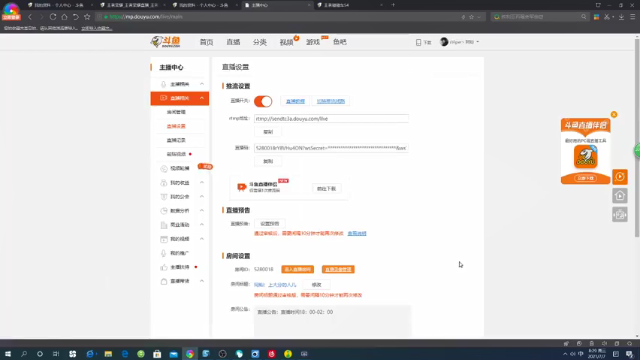The width and height of the screenshot is (640, 360).
Task: Open the 鱼吧 nav item
Action: (x=340, y=42)
